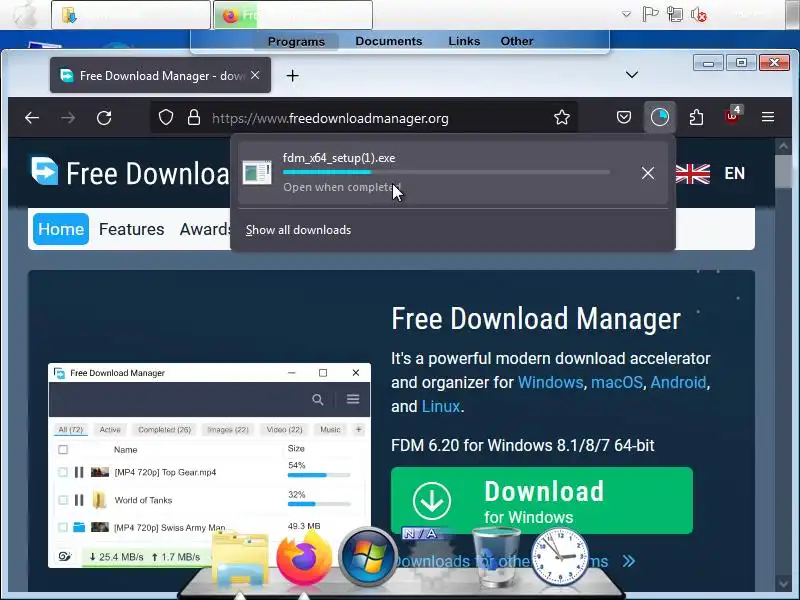800x600 pixels.
Task: Follow Downloads for other platforms link
Action: (x=512, y=561)
